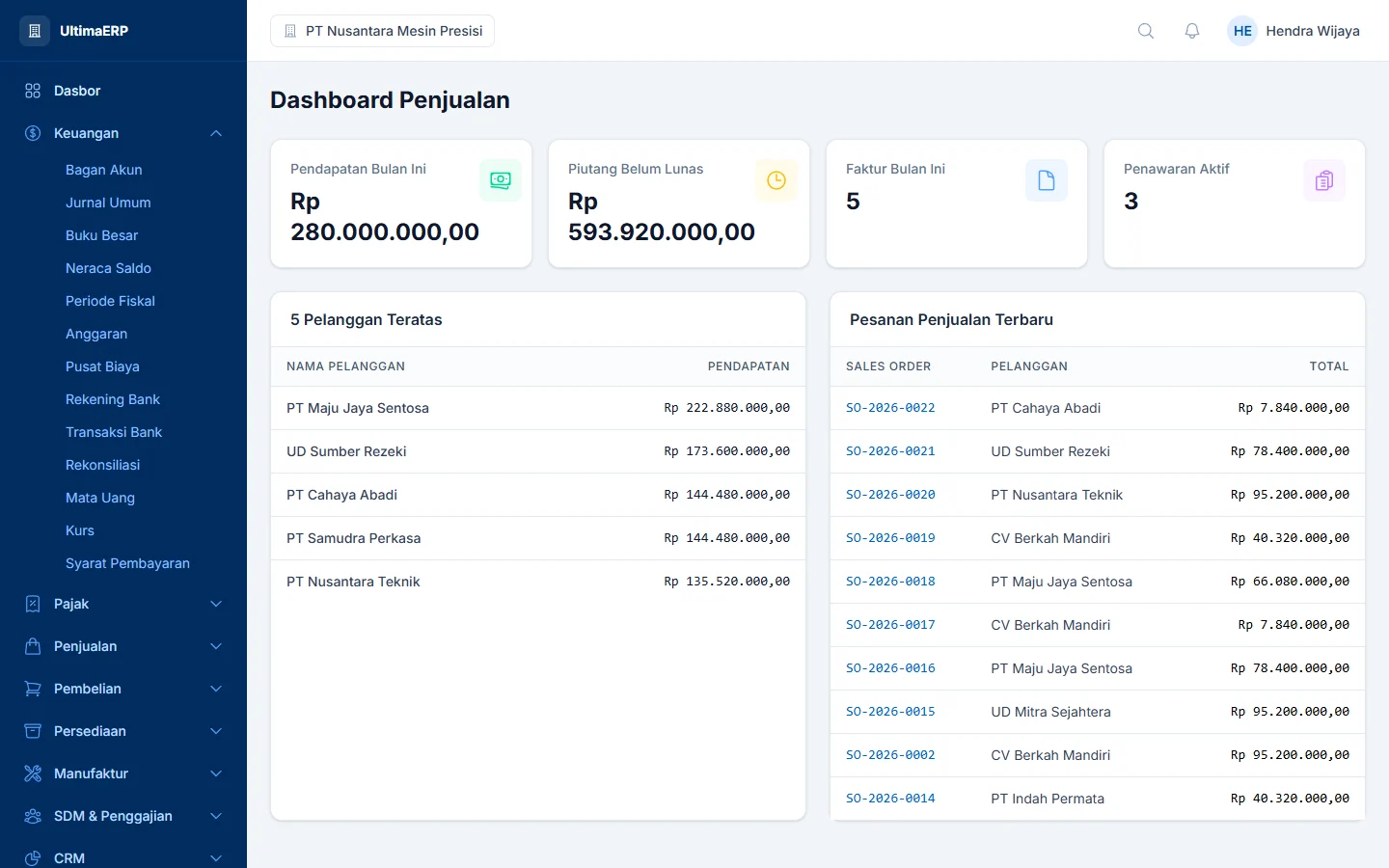
Task: Click the Keuangan dollar icon
Action: point(33,133)
